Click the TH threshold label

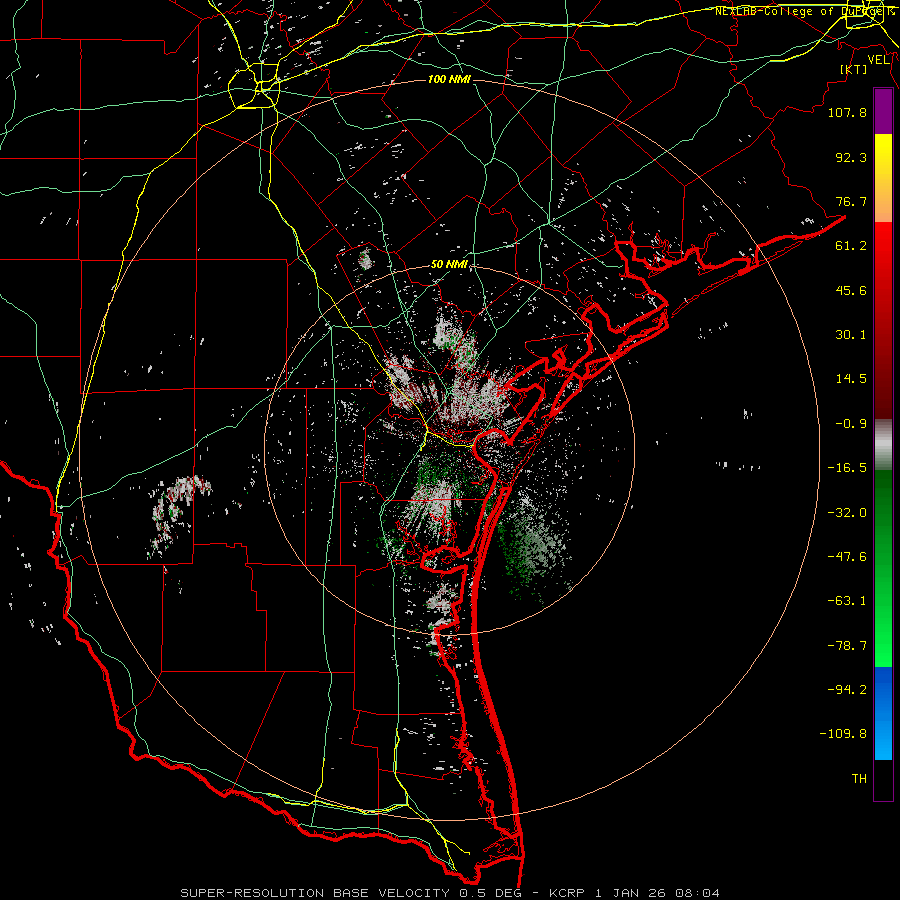tap(859, 779)
